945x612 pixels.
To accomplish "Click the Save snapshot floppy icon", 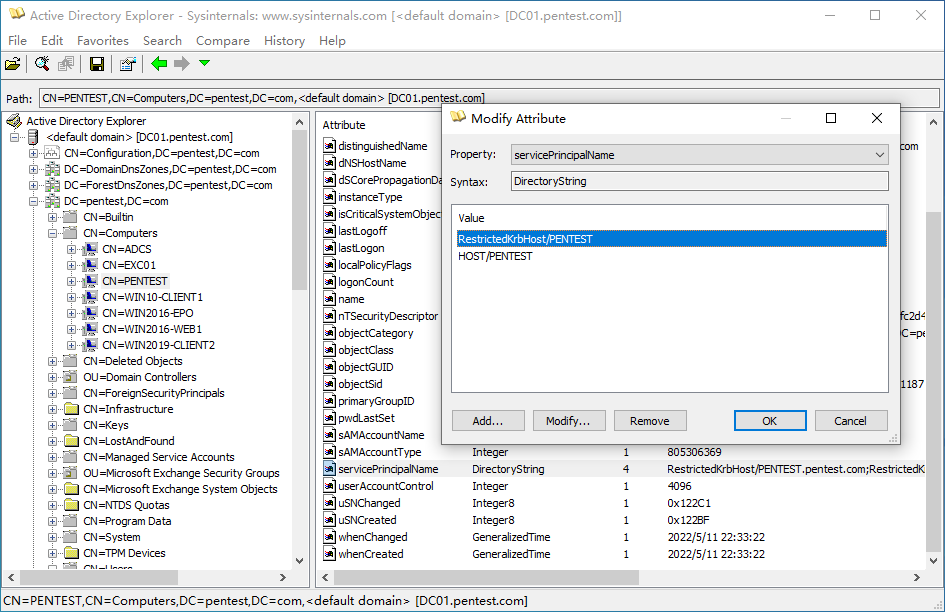I will click(x=97, y=64).
